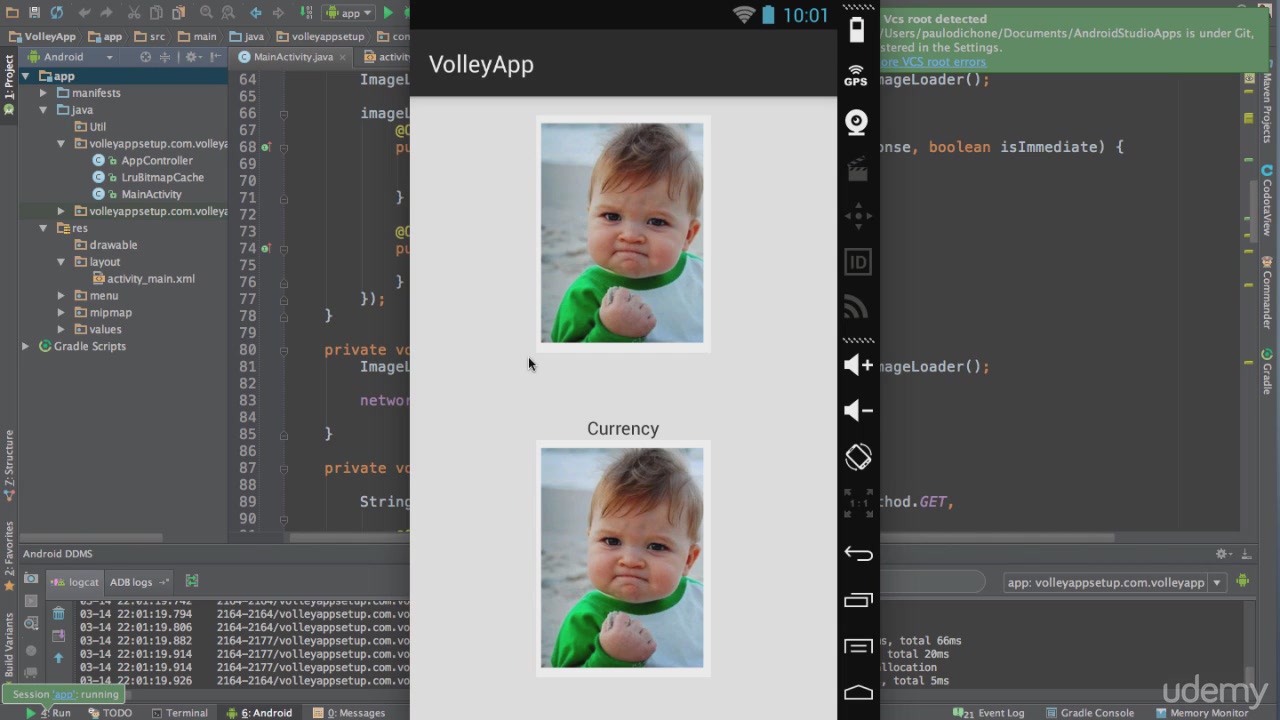This screenshot has width=1280, height=720.
Task: Click the green restart icon beside ADB logs
Action: [x=192, y=581]
